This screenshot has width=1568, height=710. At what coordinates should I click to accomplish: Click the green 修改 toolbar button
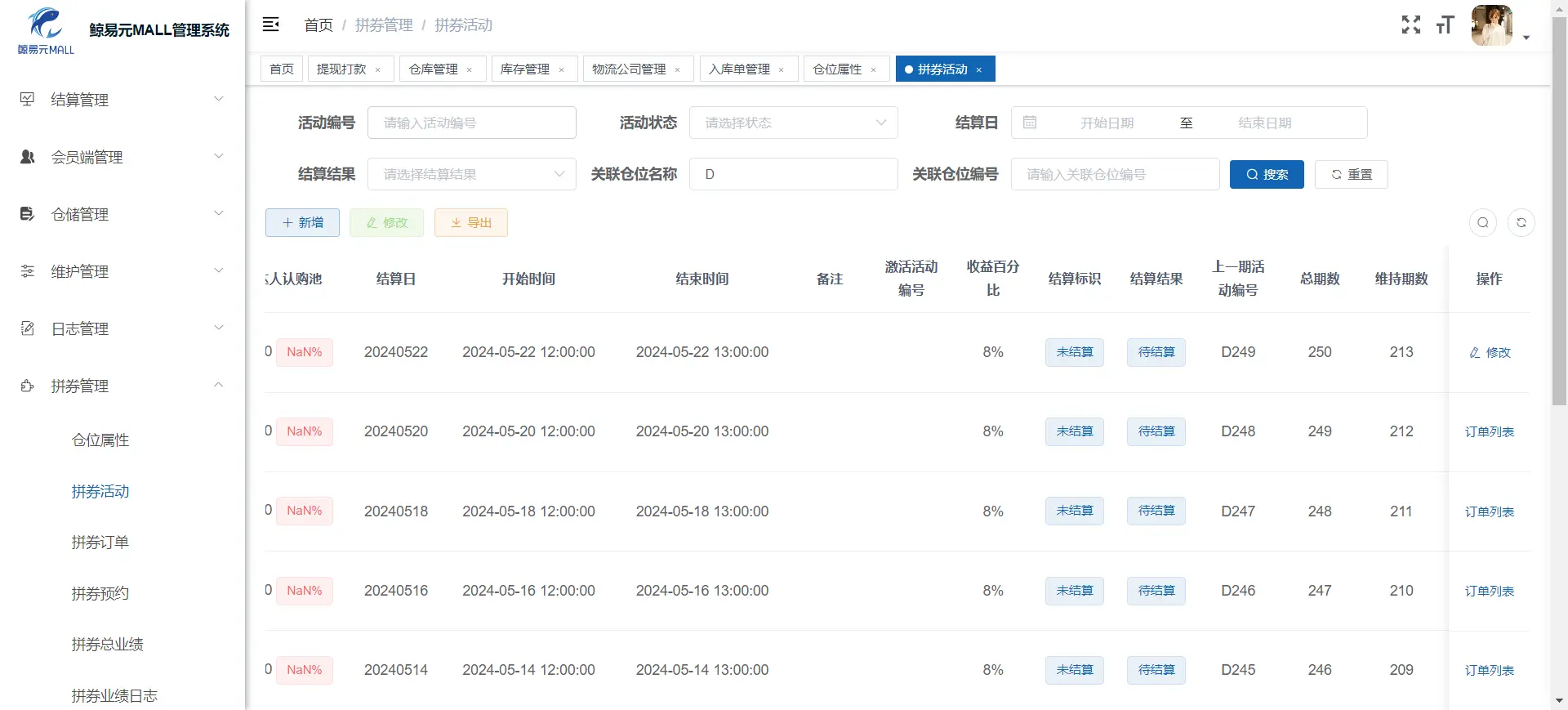[x=386, y=222]
